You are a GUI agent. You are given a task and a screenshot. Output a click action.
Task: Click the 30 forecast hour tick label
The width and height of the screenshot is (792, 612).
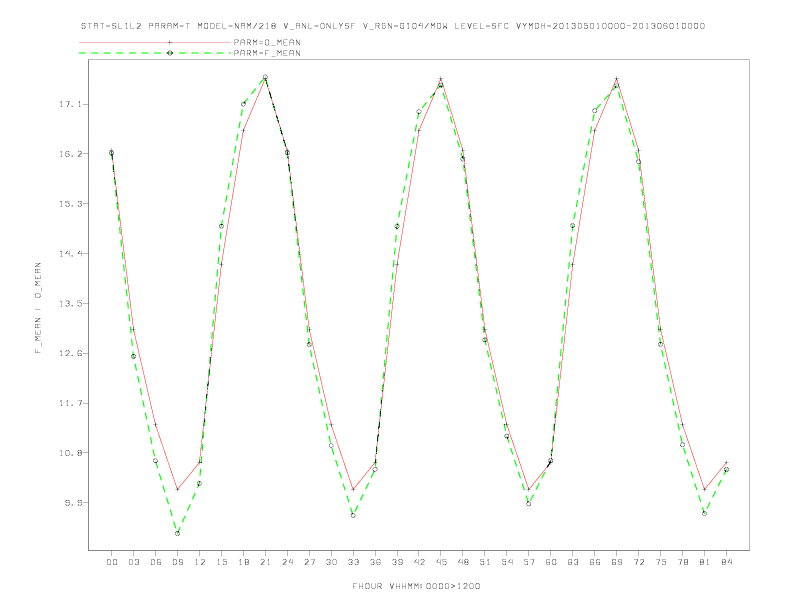click(x=331, y=562)
